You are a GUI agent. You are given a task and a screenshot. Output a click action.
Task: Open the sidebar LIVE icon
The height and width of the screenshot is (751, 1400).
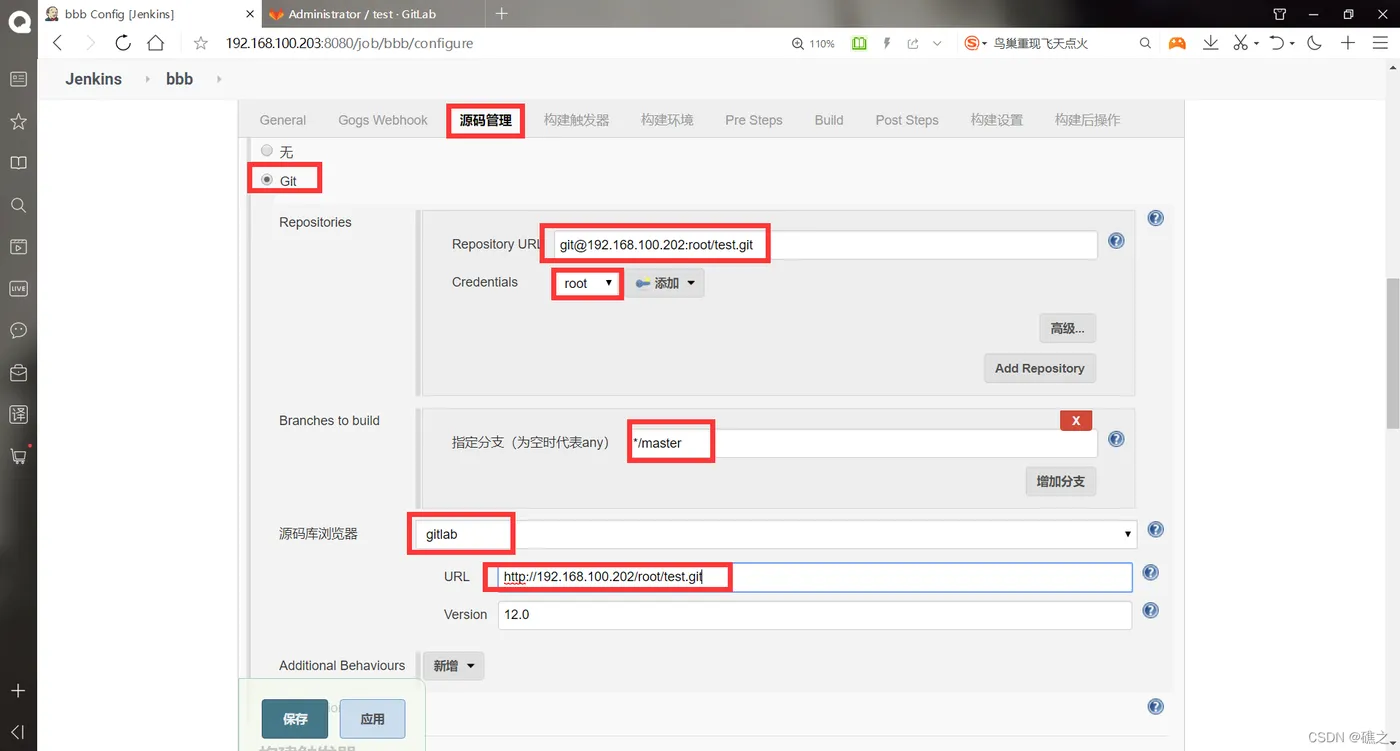(18, 288)
